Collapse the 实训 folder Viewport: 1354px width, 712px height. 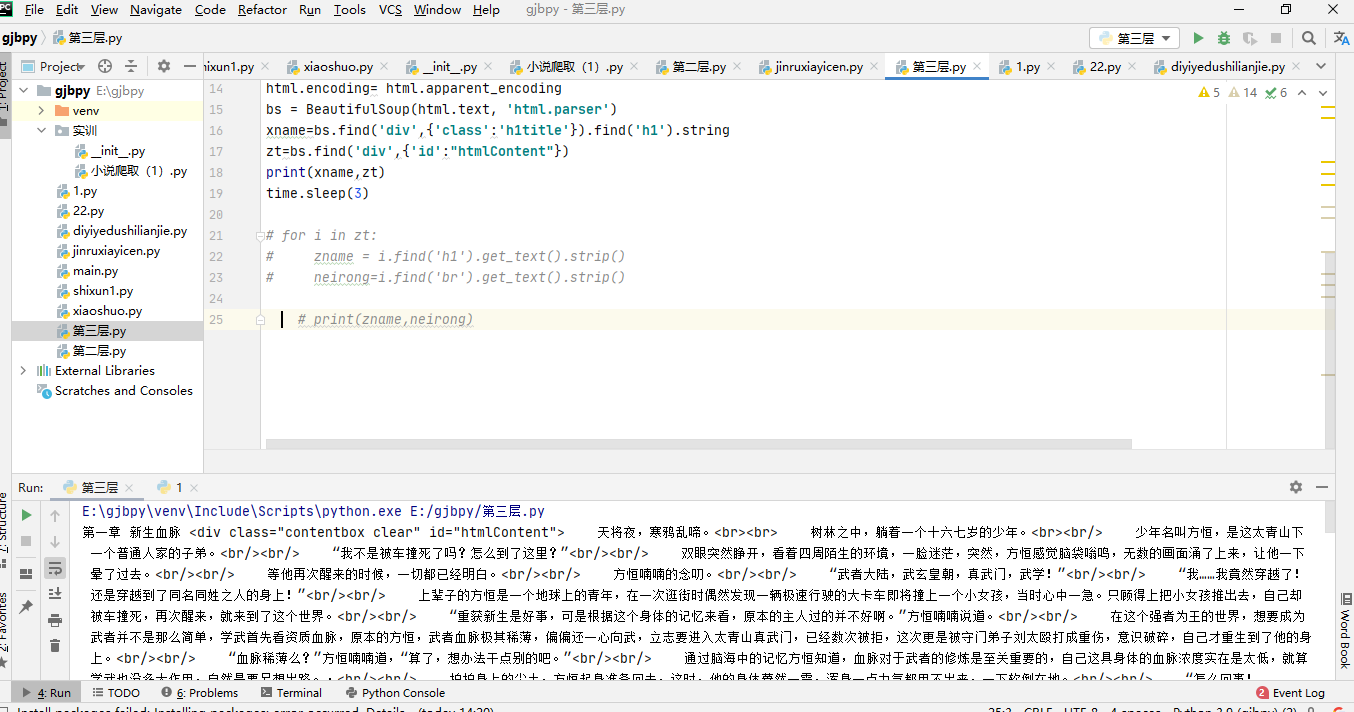tap(41, 130)
